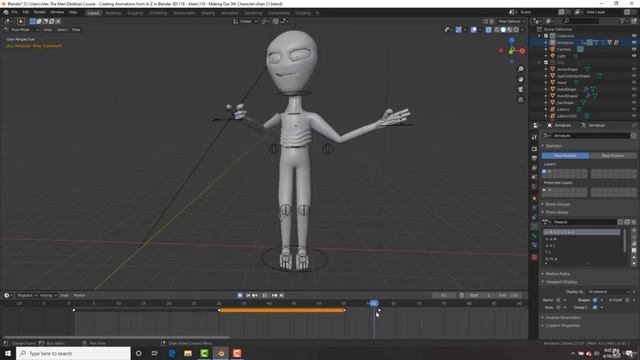Select the Pose Position button
Image resolution: width=640 pixels, height=360 pixels.
[x=565, y=156]
